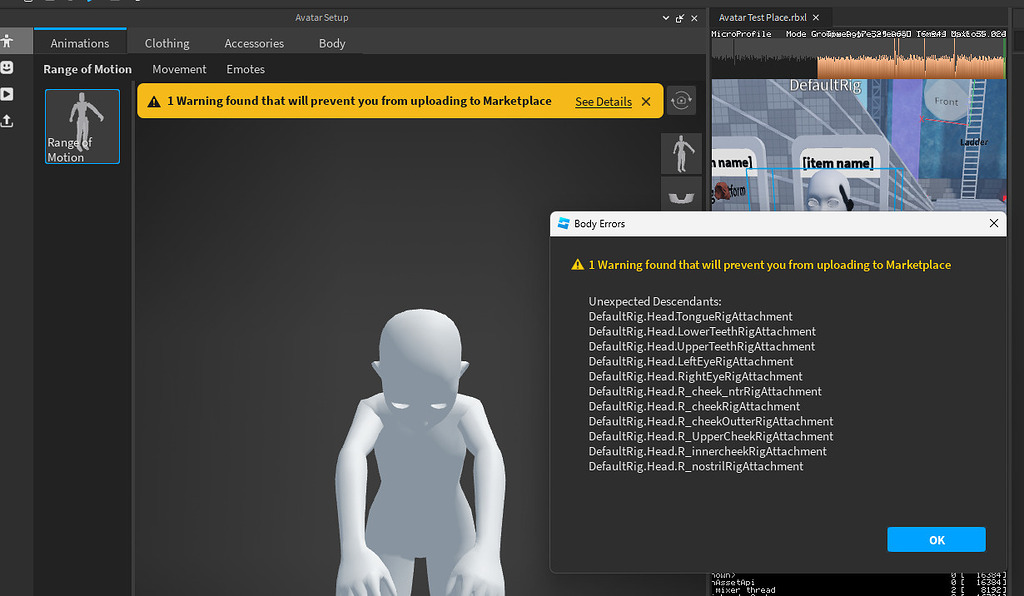
Task: Select the Movement sub-tab
Action: (x=179, y=69)
